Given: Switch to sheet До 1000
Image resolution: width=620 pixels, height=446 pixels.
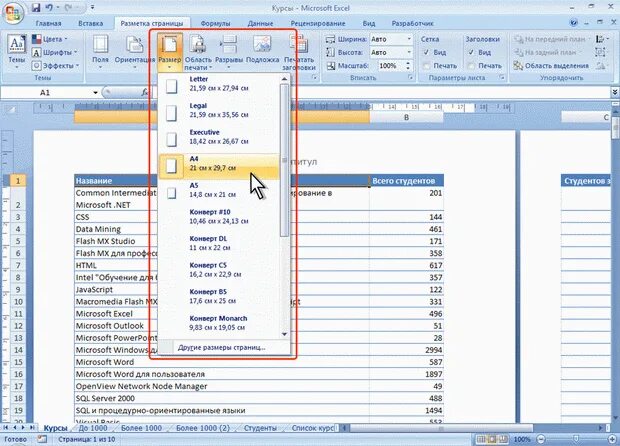Looking at the screenshot, I should point(93,428).
